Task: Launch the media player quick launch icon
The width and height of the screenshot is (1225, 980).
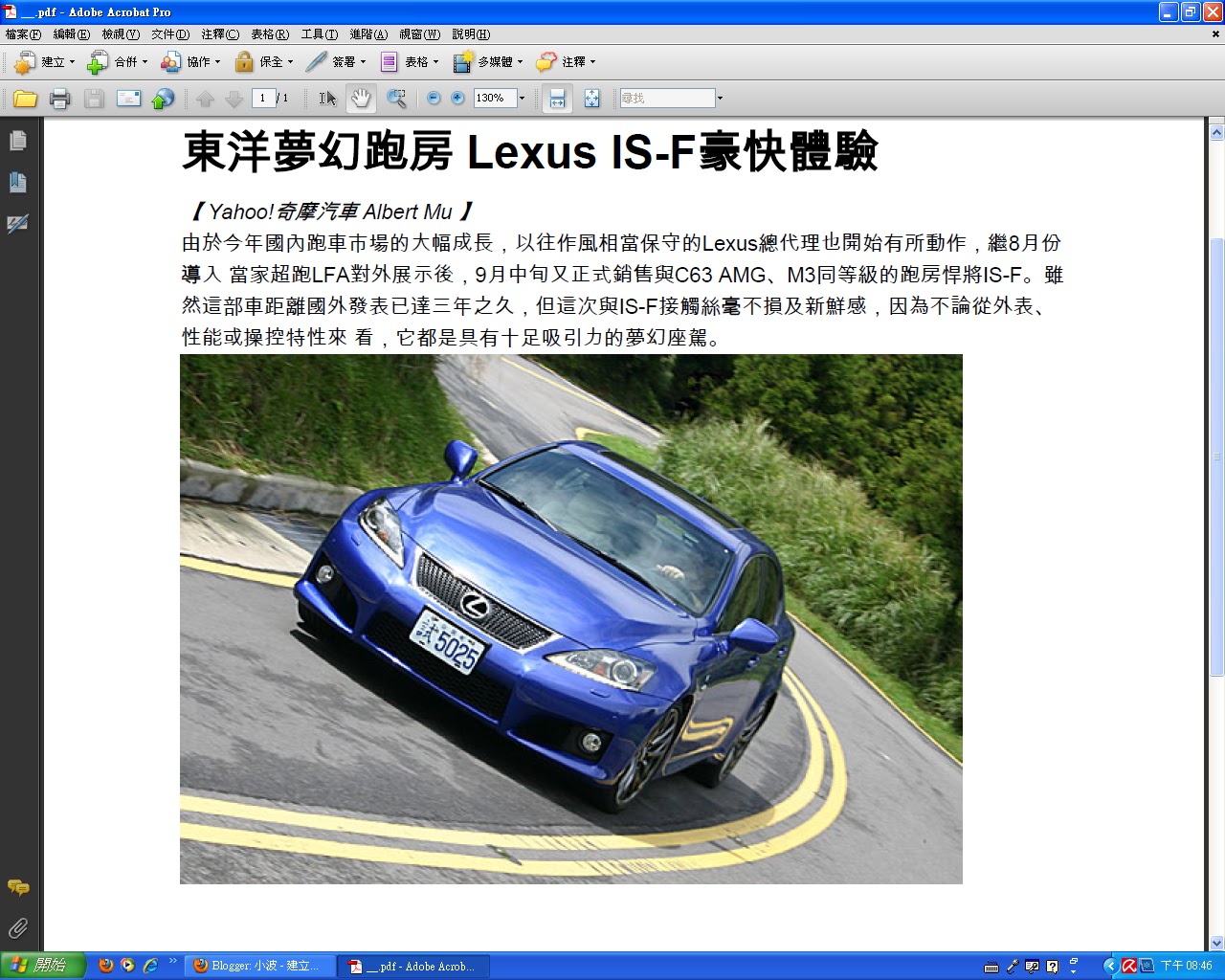Action: pyautogui.click(x=128, y=966)
